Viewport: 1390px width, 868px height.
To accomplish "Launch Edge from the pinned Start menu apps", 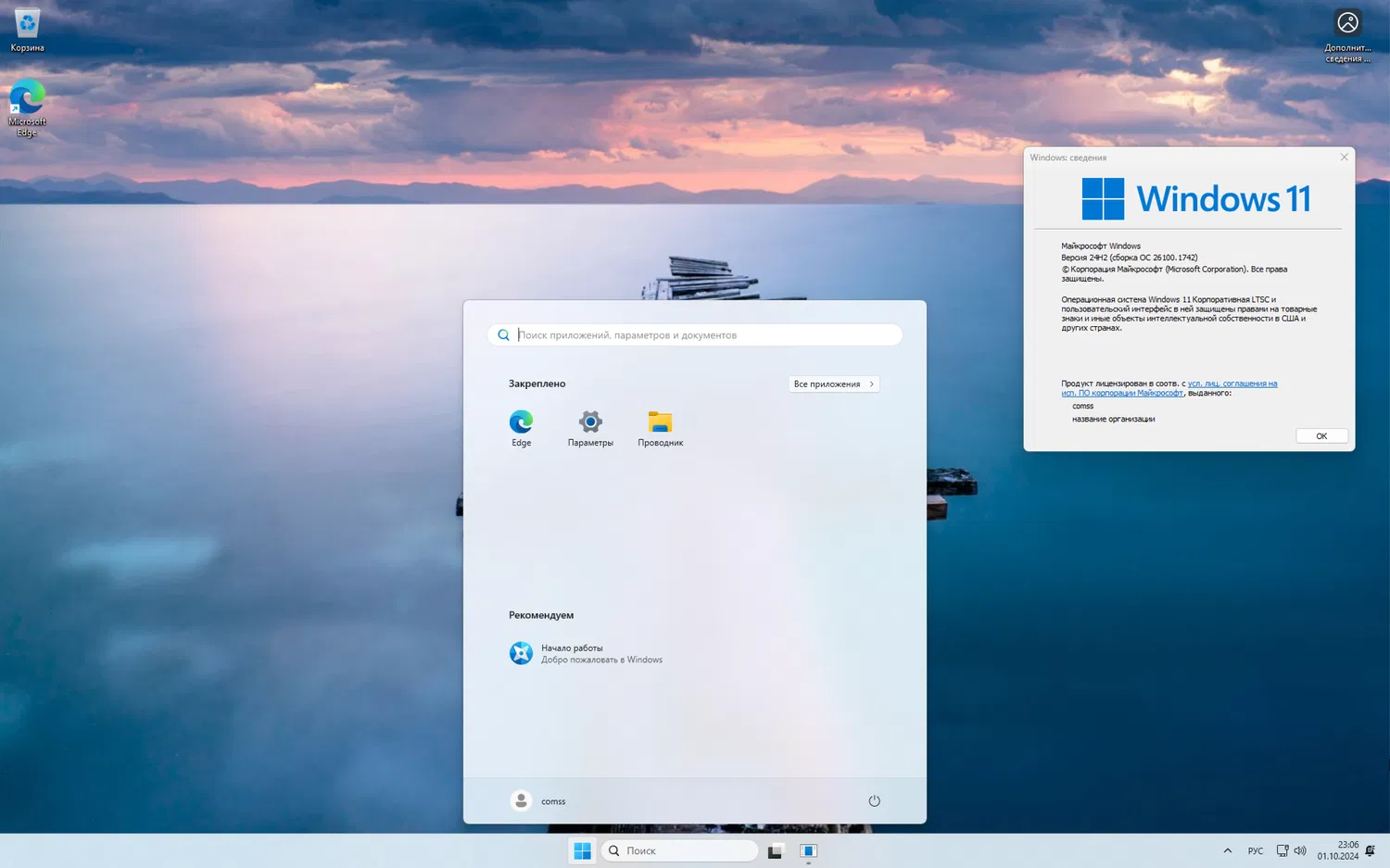I will pos(521,429).
